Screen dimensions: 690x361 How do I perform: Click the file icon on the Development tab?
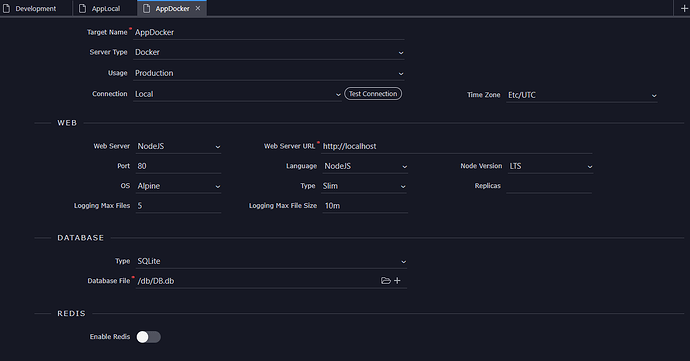point(6,8)
